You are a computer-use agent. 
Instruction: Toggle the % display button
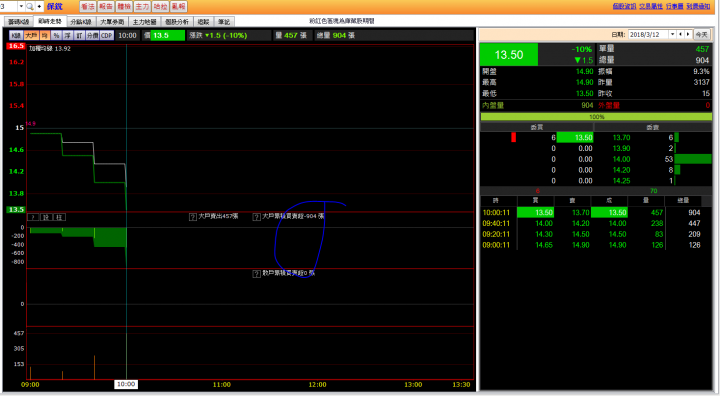pyautogui.click(x=56, y=35)
